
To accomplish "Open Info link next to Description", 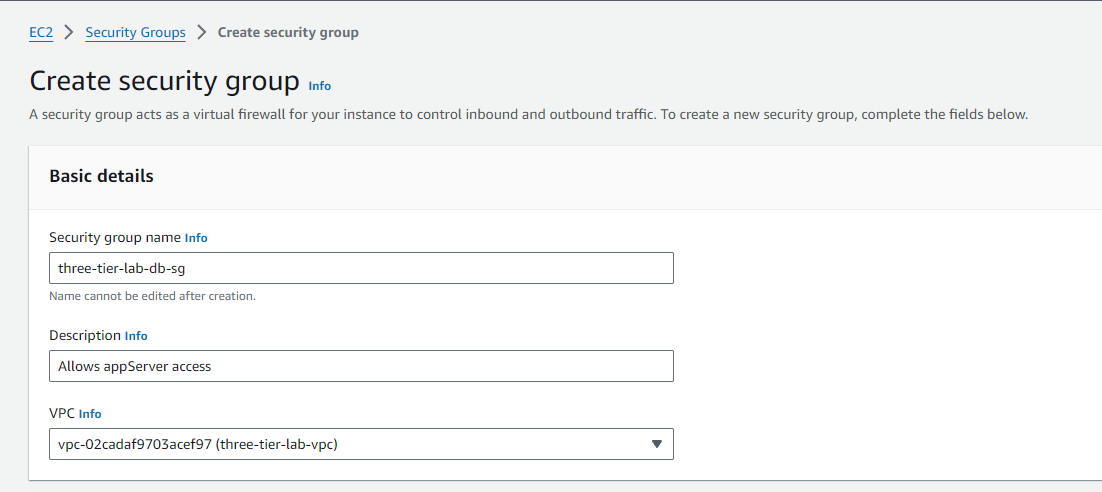I will (x=136, y=336).
